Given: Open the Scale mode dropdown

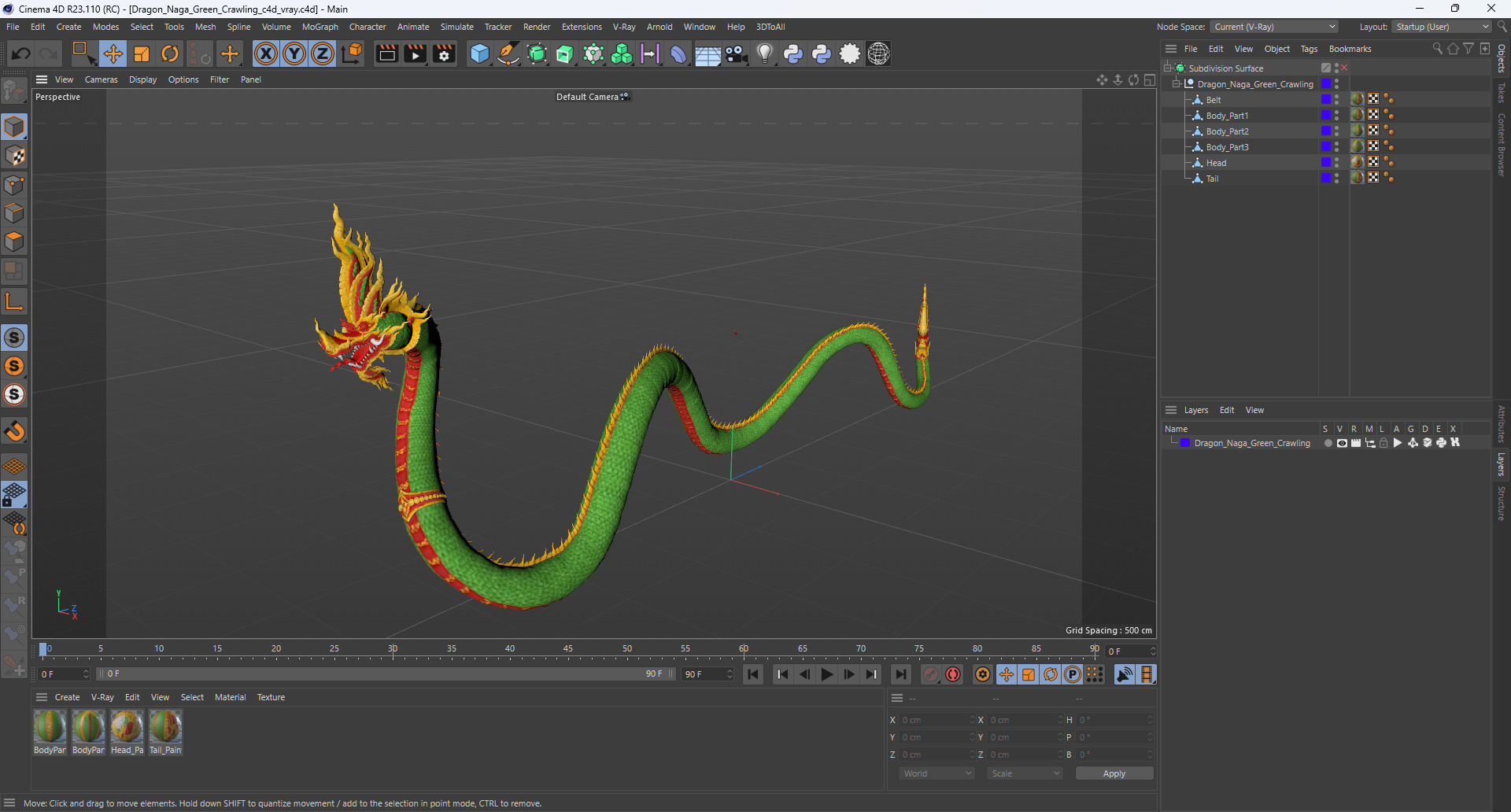Looking at the screenshot, I should click(x=1025, y=773).
